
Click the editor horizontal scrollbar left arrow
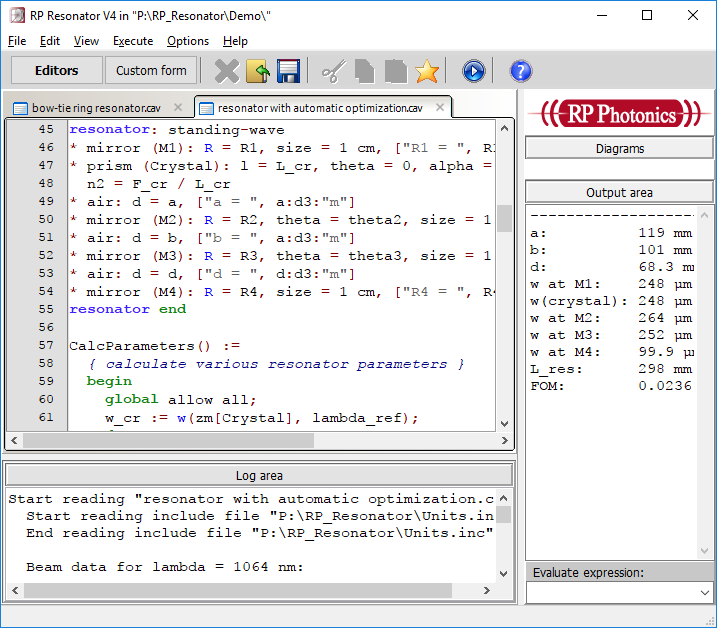(14, 440)
